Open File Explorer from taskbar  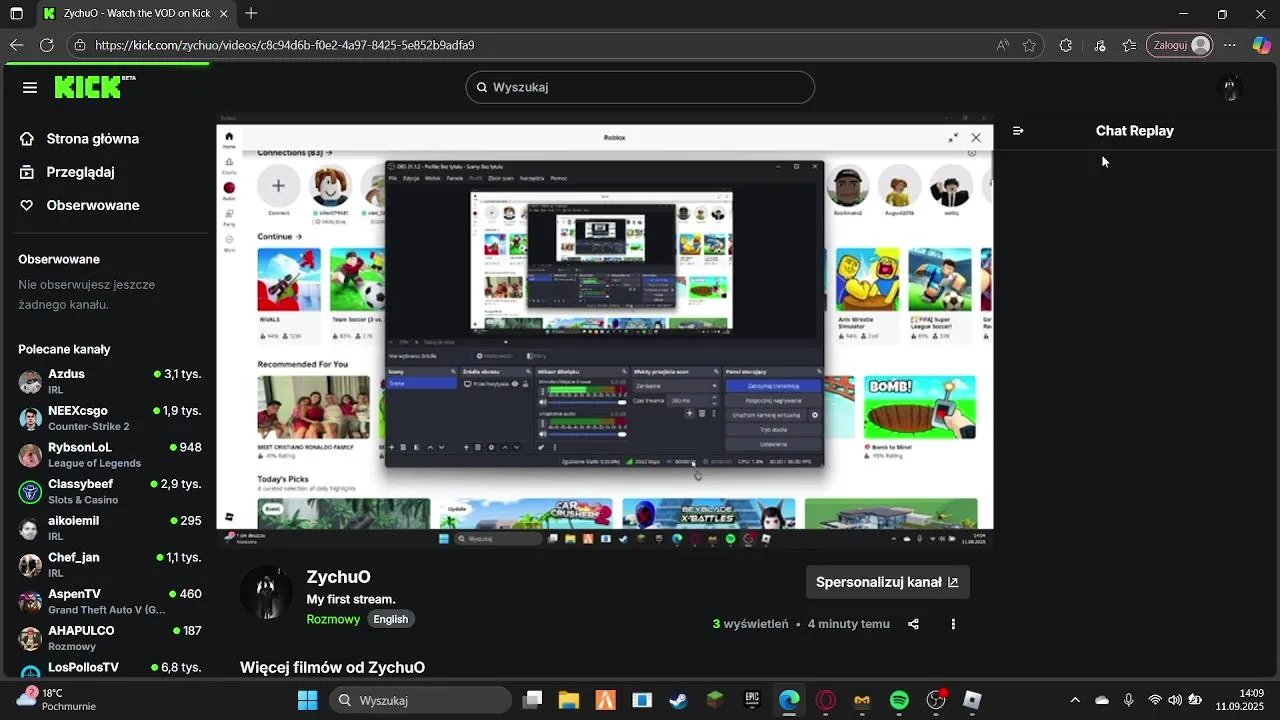point(569,700)
